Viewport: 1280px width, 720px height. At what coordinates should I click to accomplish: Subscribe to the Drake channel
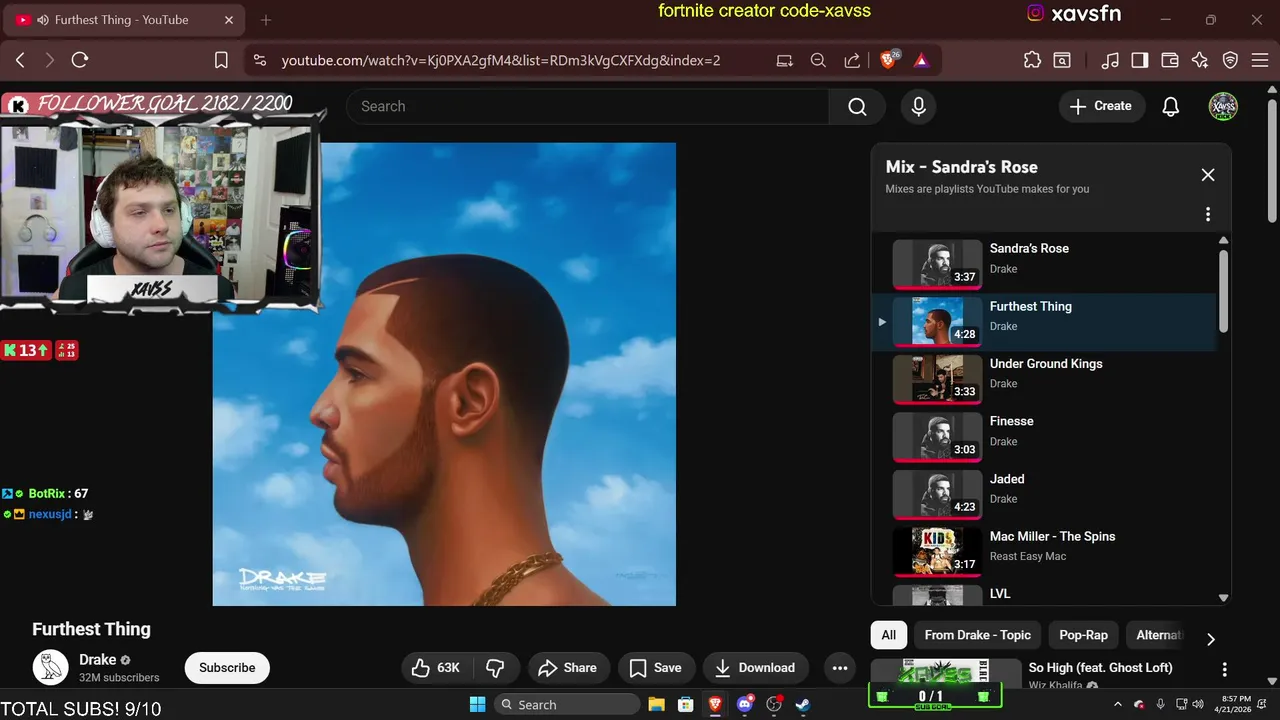tap(227, 668)
